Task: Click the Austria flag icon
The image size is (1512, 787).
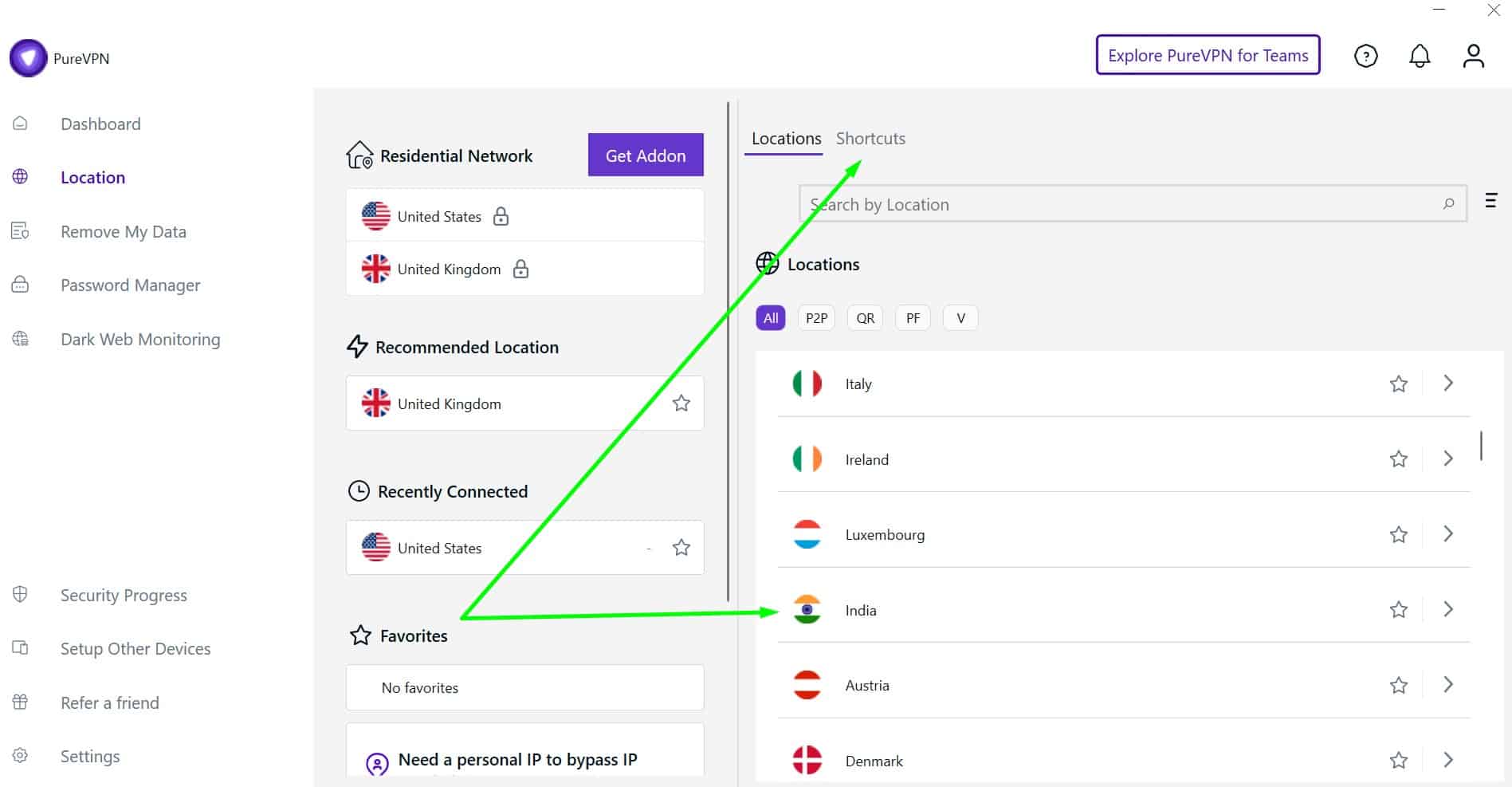Action: [807, 685]
